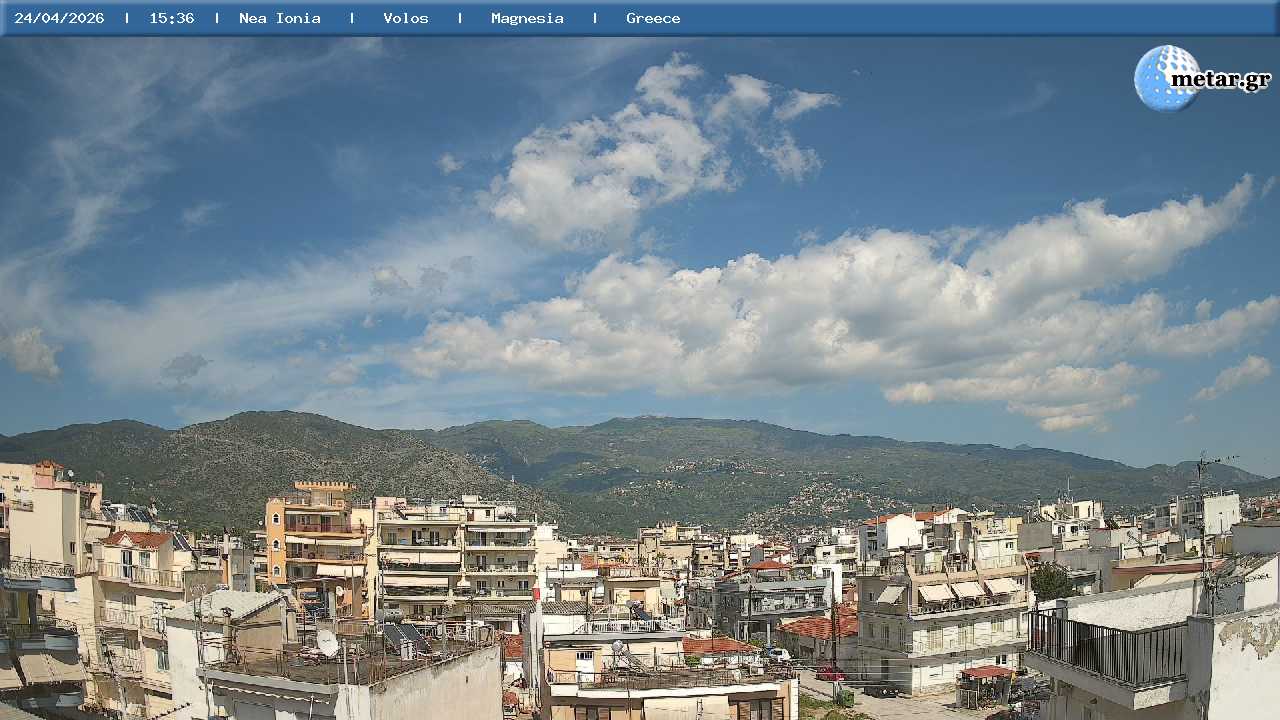
Task: Click the Magnesia region label
Action: pos(527,18)
